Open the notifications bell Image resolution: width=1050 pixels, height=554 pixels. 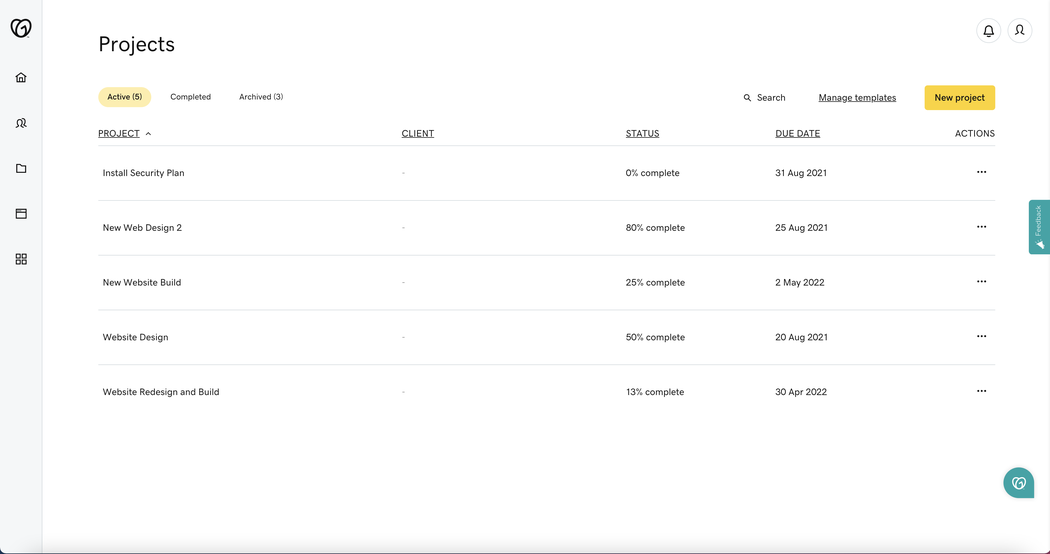coord(988,31)
